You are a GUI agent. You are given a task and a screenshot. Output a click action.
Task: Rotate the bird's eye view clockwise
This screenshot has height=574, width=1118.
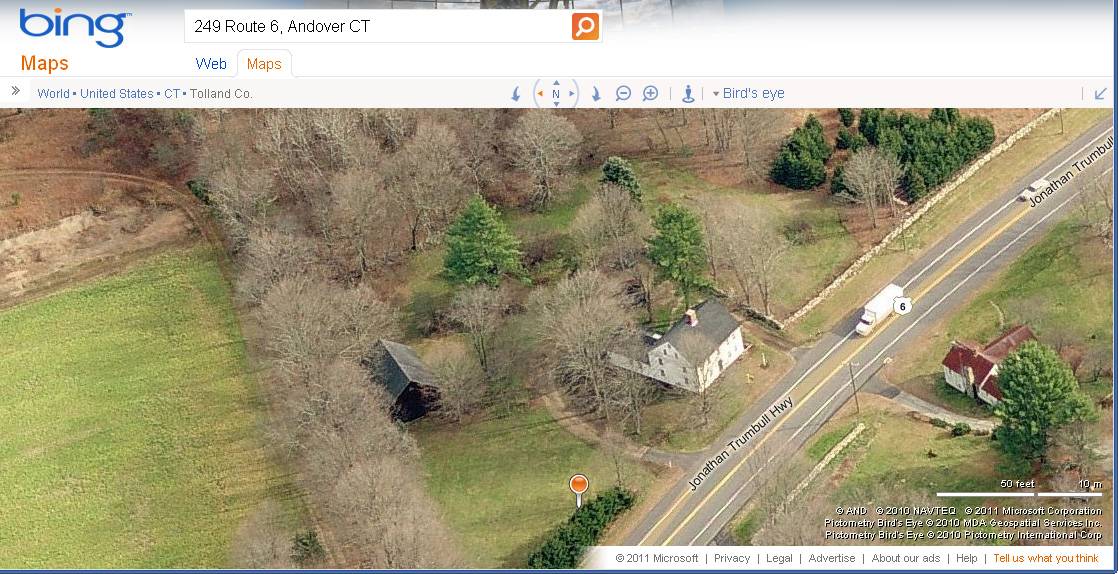pos(595,94)
